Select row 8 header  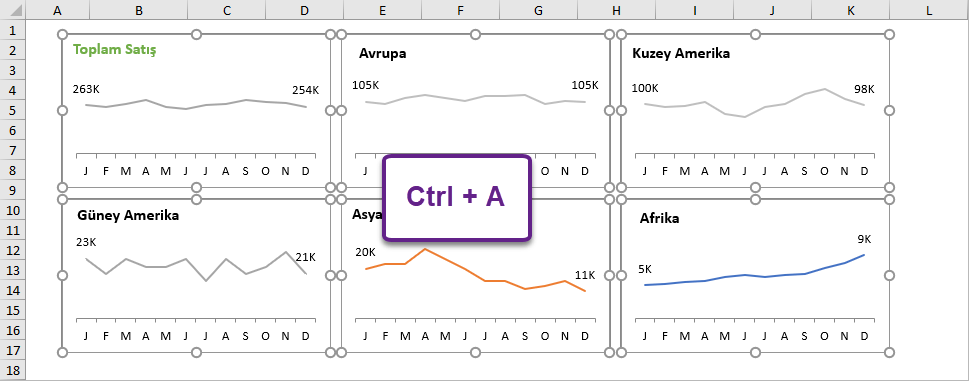tap(14, 170)
